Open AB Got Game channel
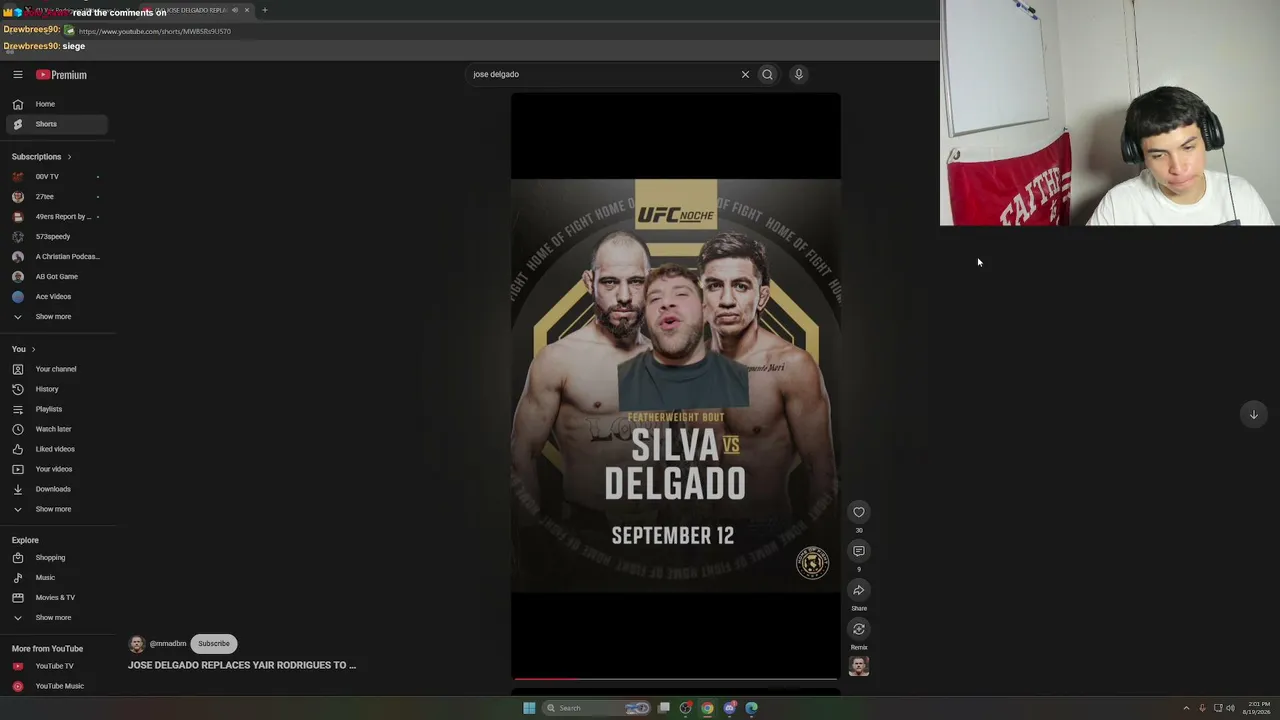The image size is (1280, 720). 57,277
